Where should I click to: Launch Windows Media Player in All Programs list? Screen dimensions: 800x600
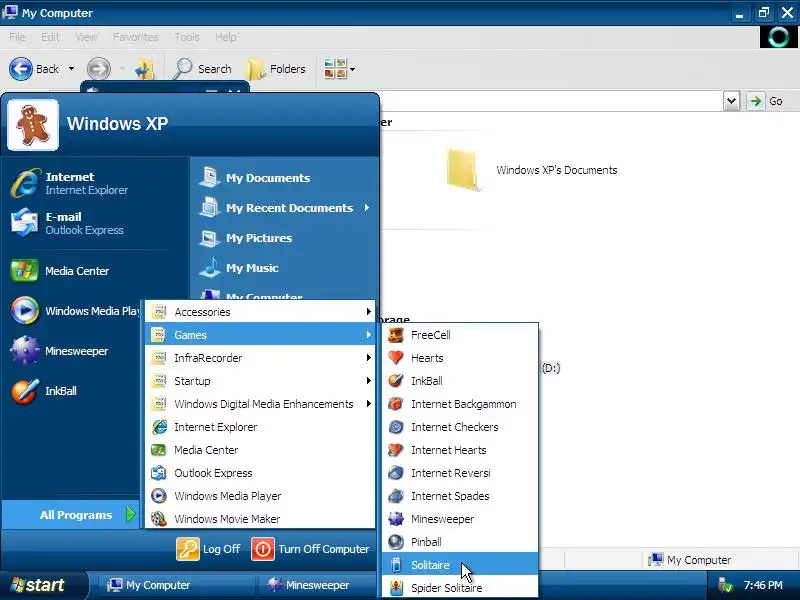pyautogui.click(x=260, y=496)
